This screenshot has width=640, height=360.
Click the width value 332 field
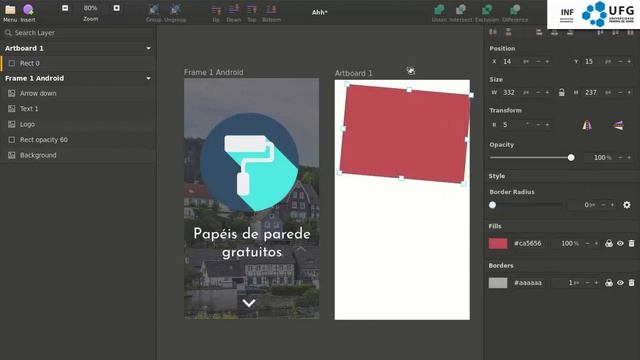coord(510,93)
